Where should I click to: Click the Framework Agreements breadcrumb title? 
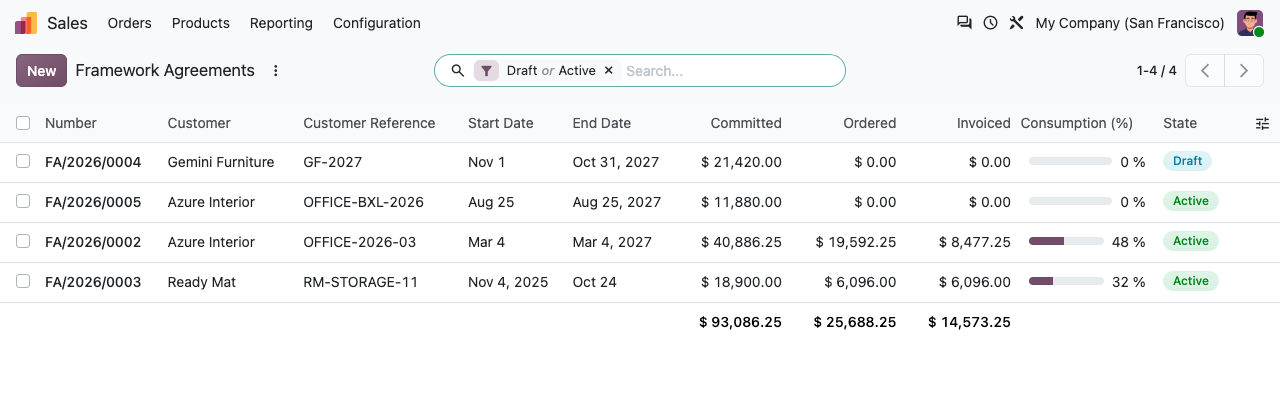pos(165,71)
